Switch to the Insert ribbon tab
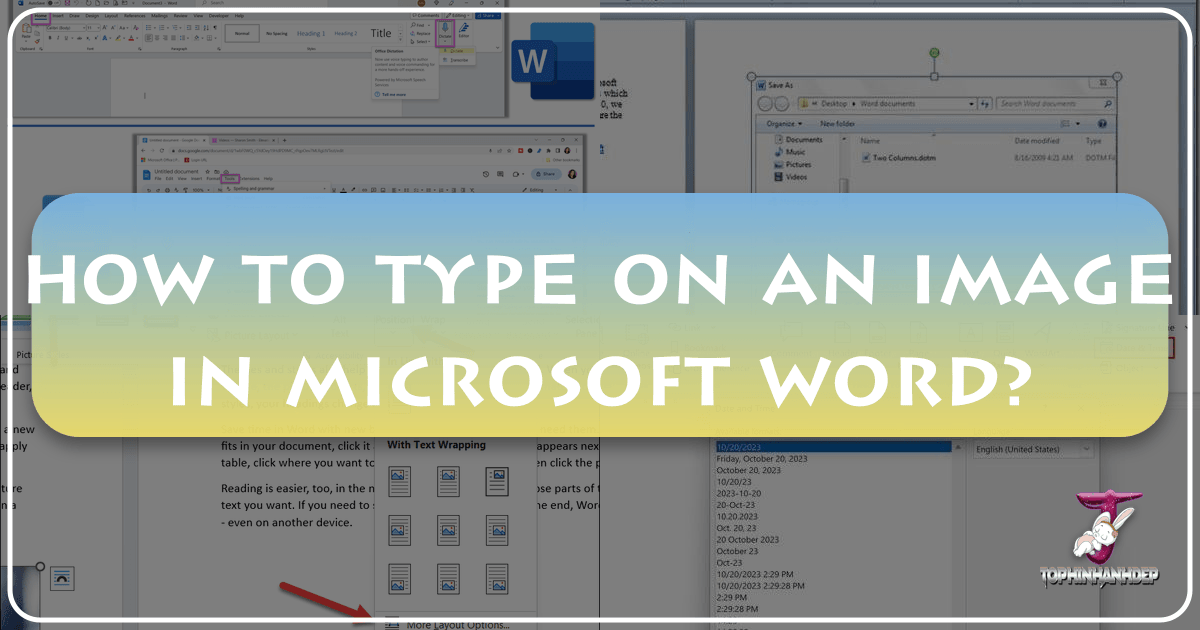This screenshot has height=630, width=1200. [58, 16]
